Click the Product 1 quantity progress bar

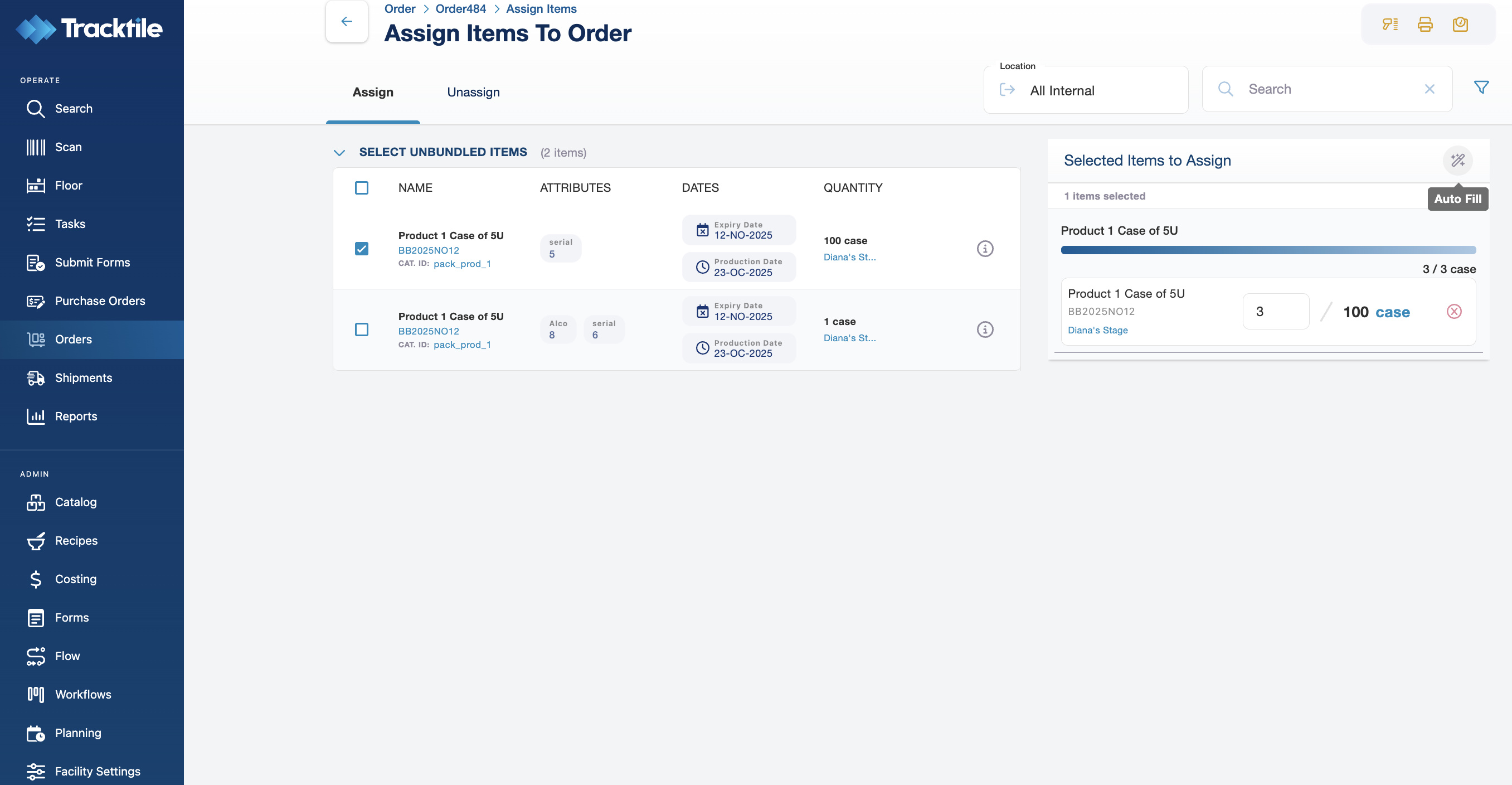click(1268, 250)
